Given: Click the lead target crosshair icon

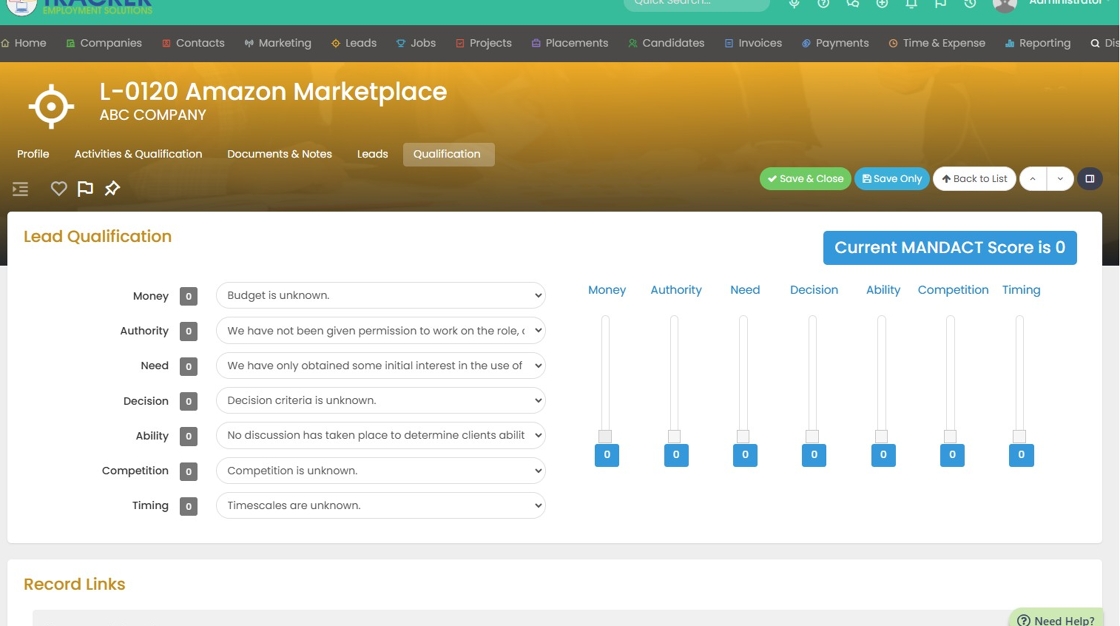Looking at the screenshot, I should point(51,106).
